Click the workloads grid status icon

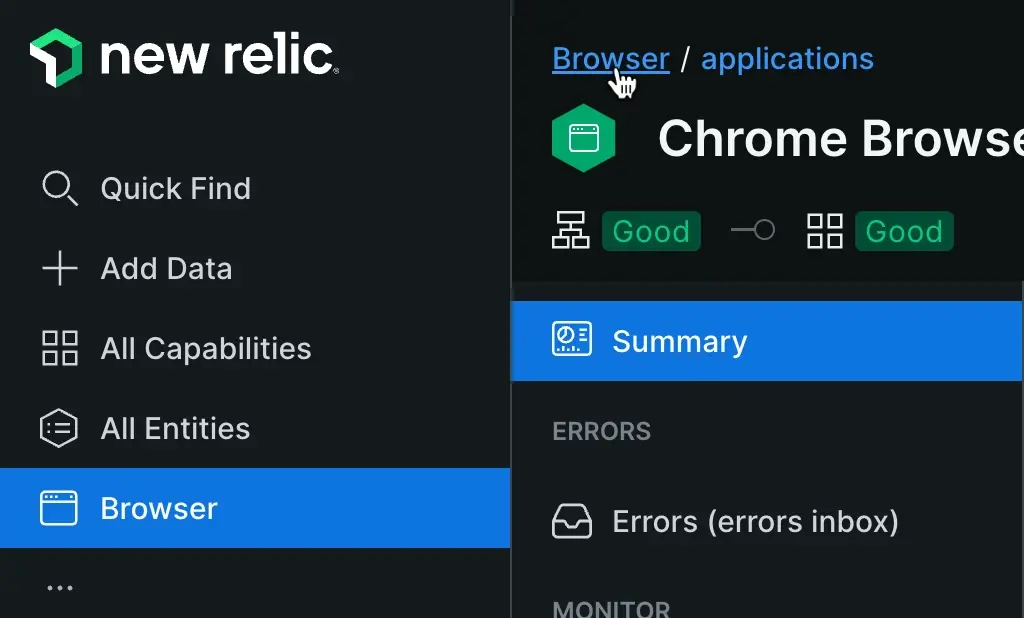coord(825,231)
